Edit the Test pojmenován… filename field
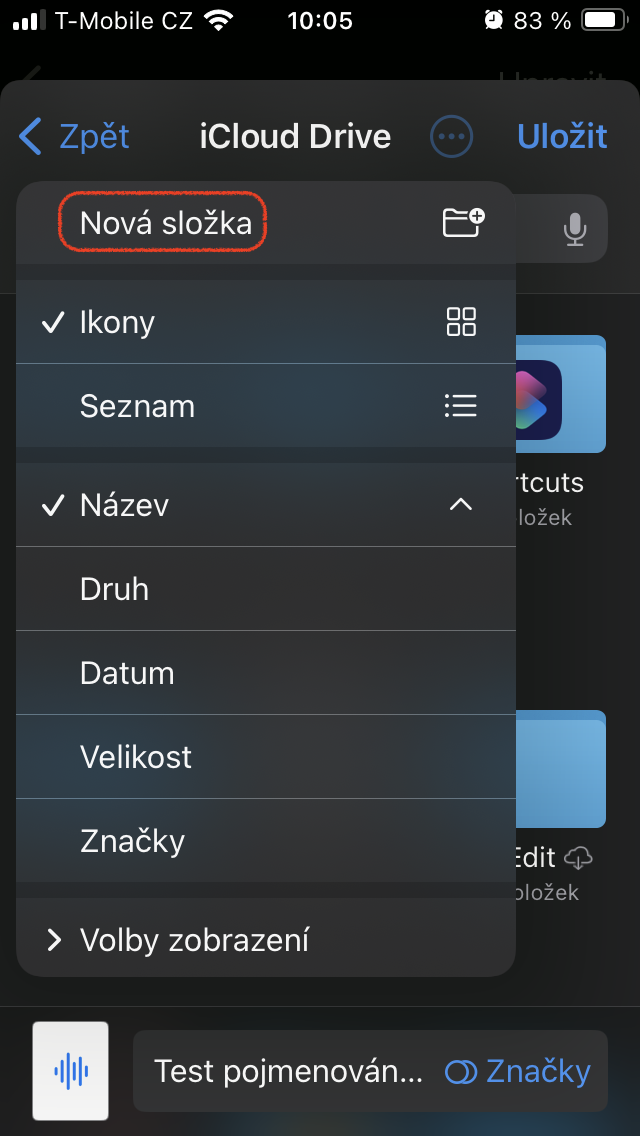Image resolution: width=640 pixels, height=1136 pixels. point(288,1072)
